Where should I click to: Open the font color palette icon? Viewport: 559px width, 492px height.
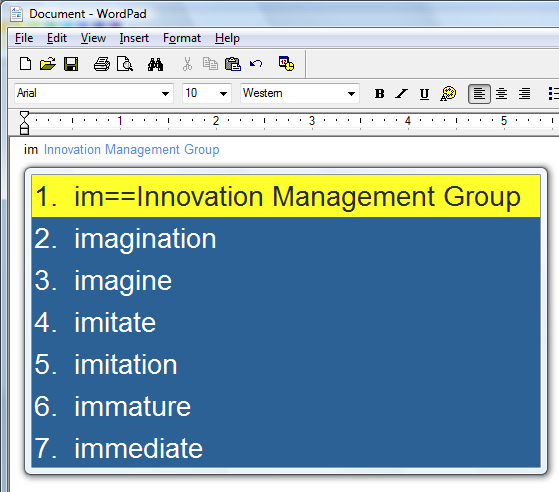pos(448,94)
